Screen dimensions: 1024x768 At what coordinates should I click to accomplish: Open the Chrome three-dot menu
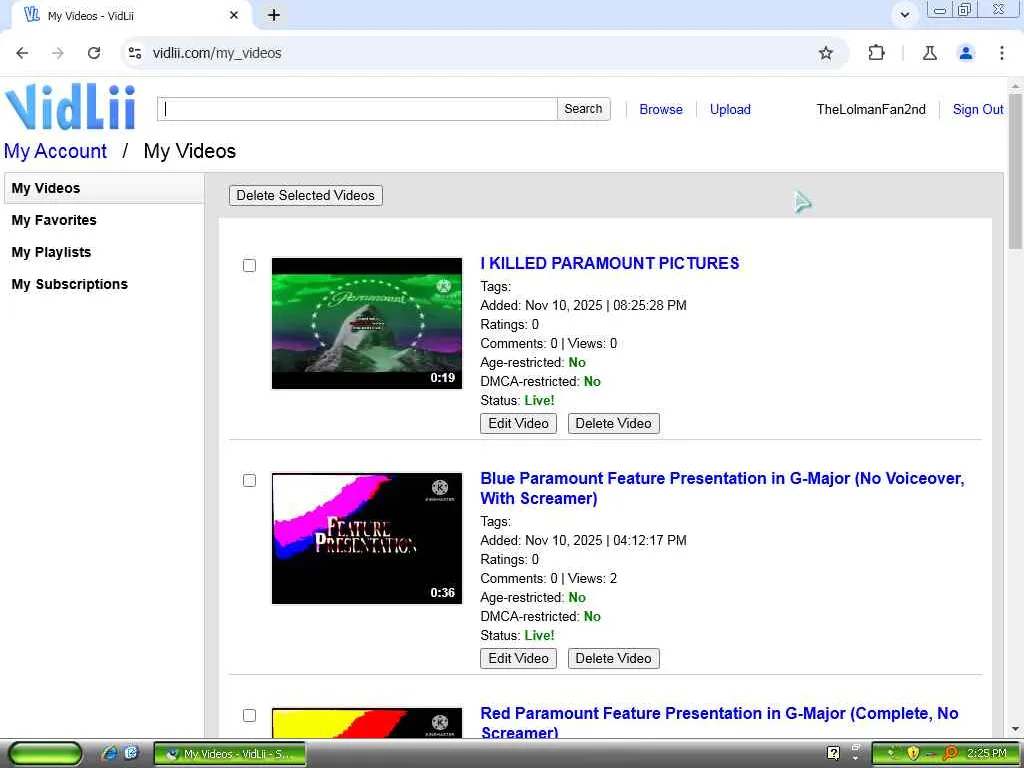[x=1001, y=53]
